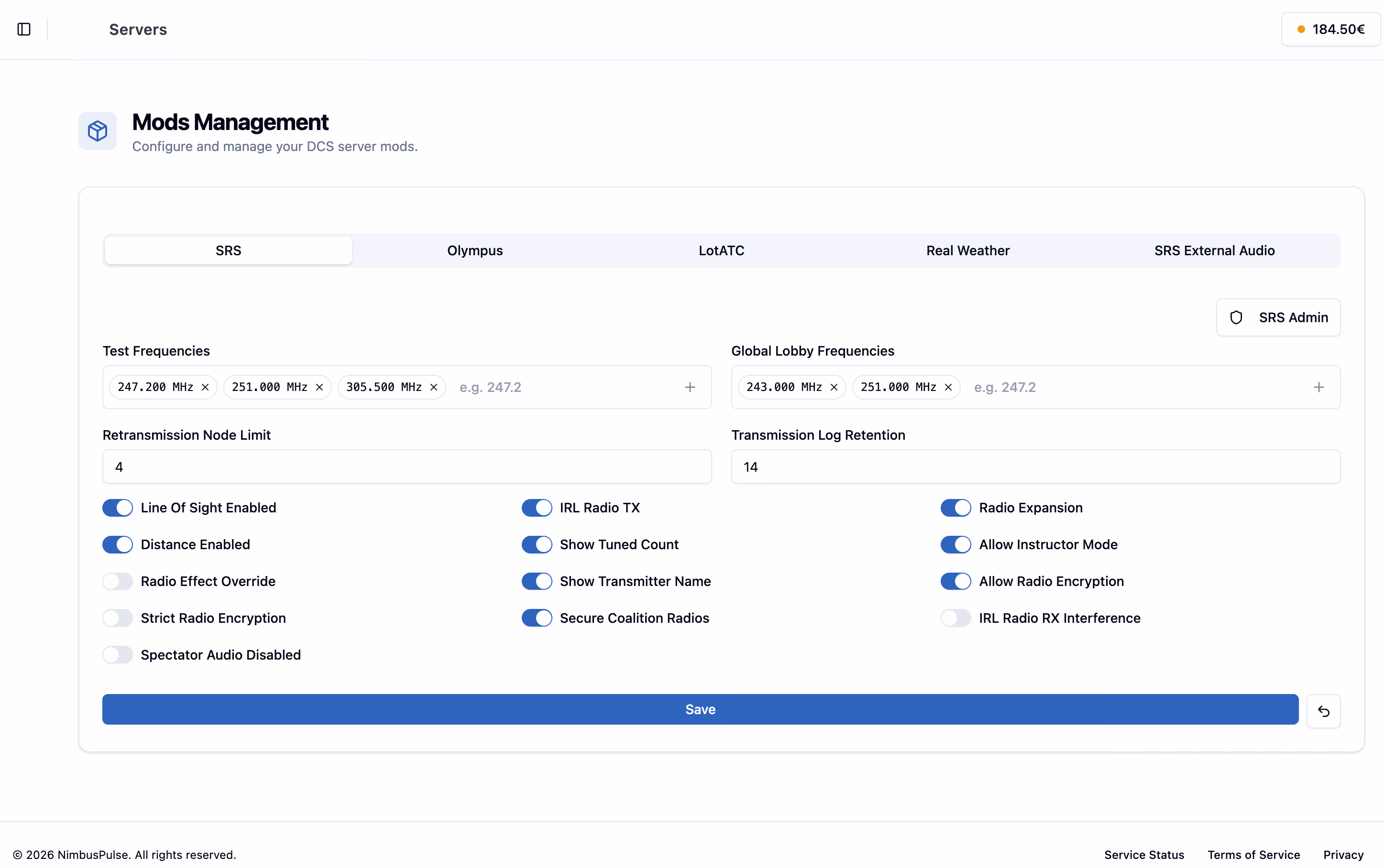Remove the 247.200 MHz test frequency
1385x868 pixels.
[x=205, y=388]
